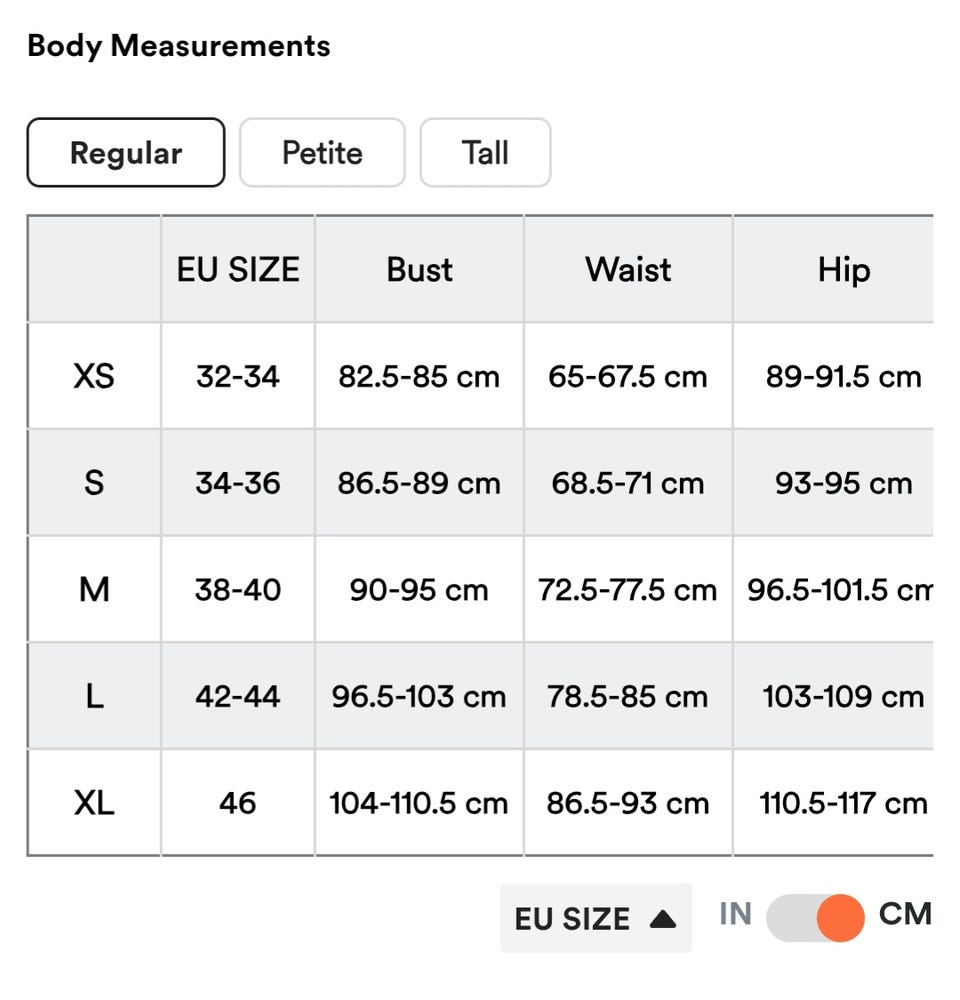The image size is (960, 1000).
Task: Select the S size row label
Action: 94,483
